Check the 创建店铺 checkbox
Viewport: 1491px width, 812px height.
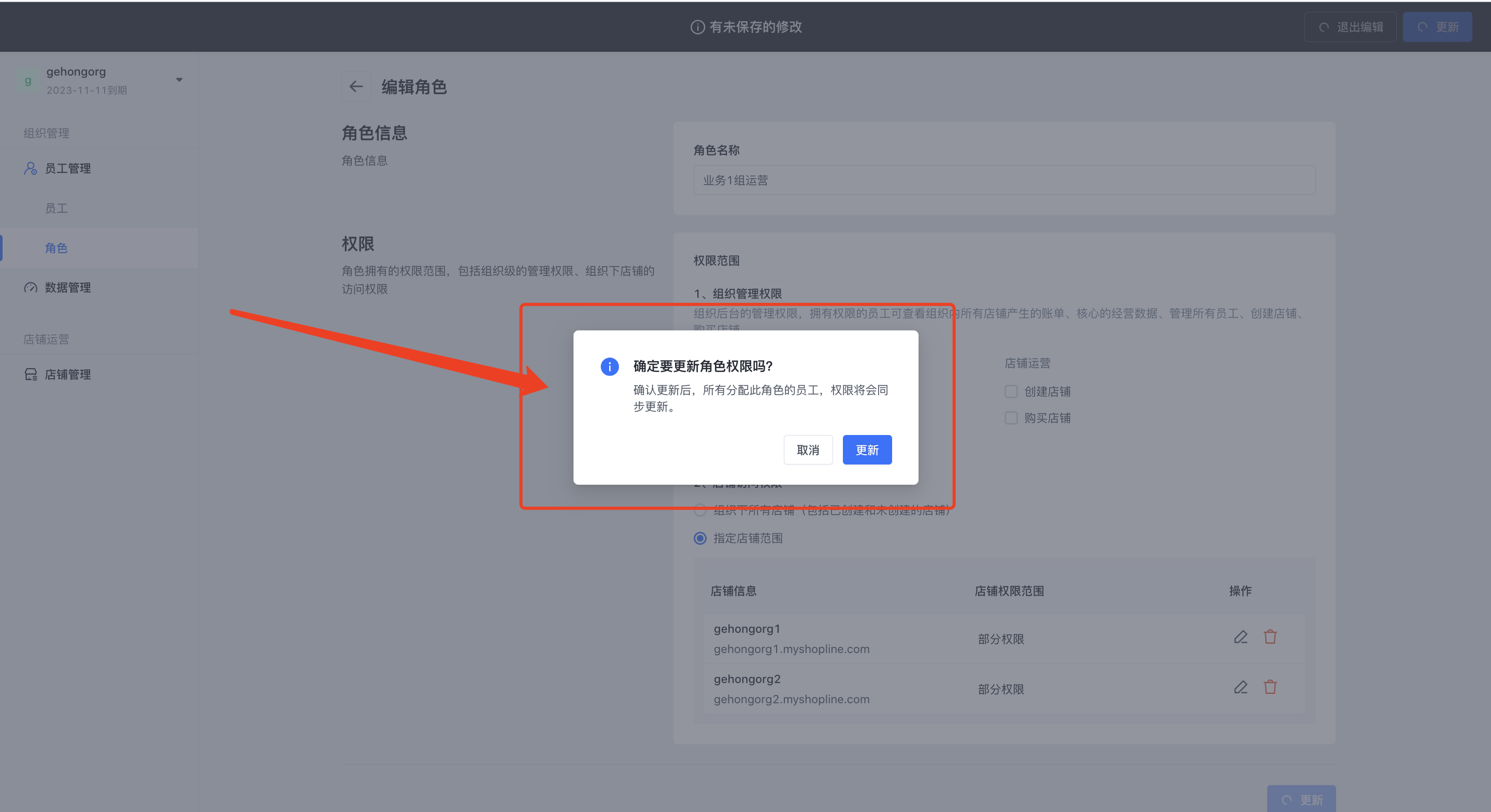[1011, 392]
